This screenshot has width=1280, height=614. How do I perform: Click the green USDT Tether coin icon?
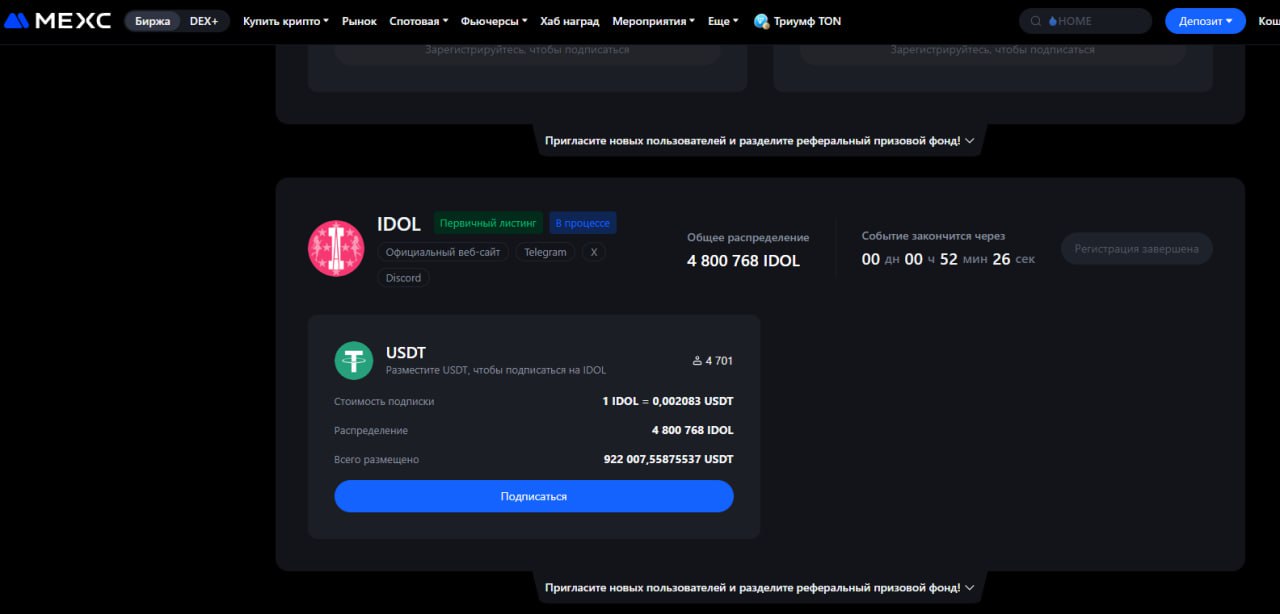[353, 360]
